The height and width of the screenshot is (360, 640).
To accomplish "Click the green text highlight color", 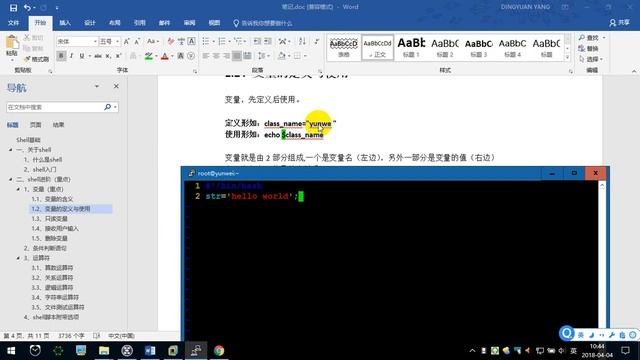I will [149, 56].
